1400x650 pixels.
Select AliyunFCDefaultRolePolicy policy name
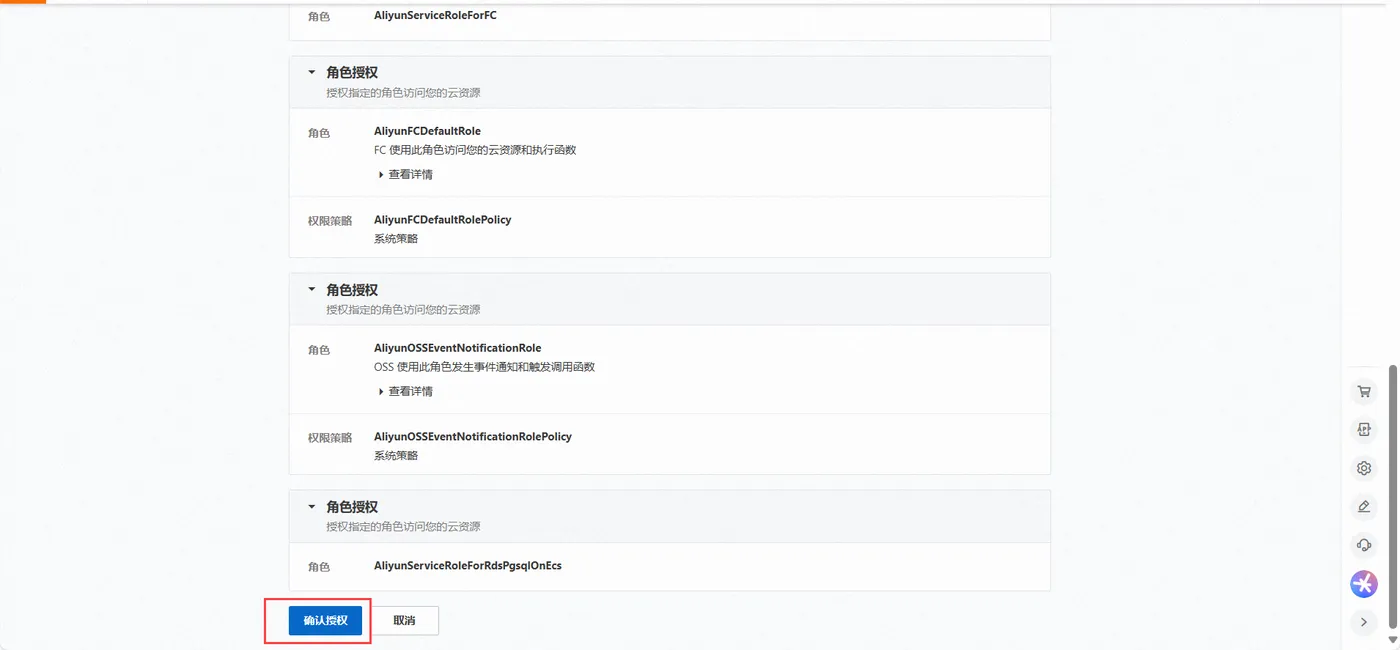click(442, 219)
